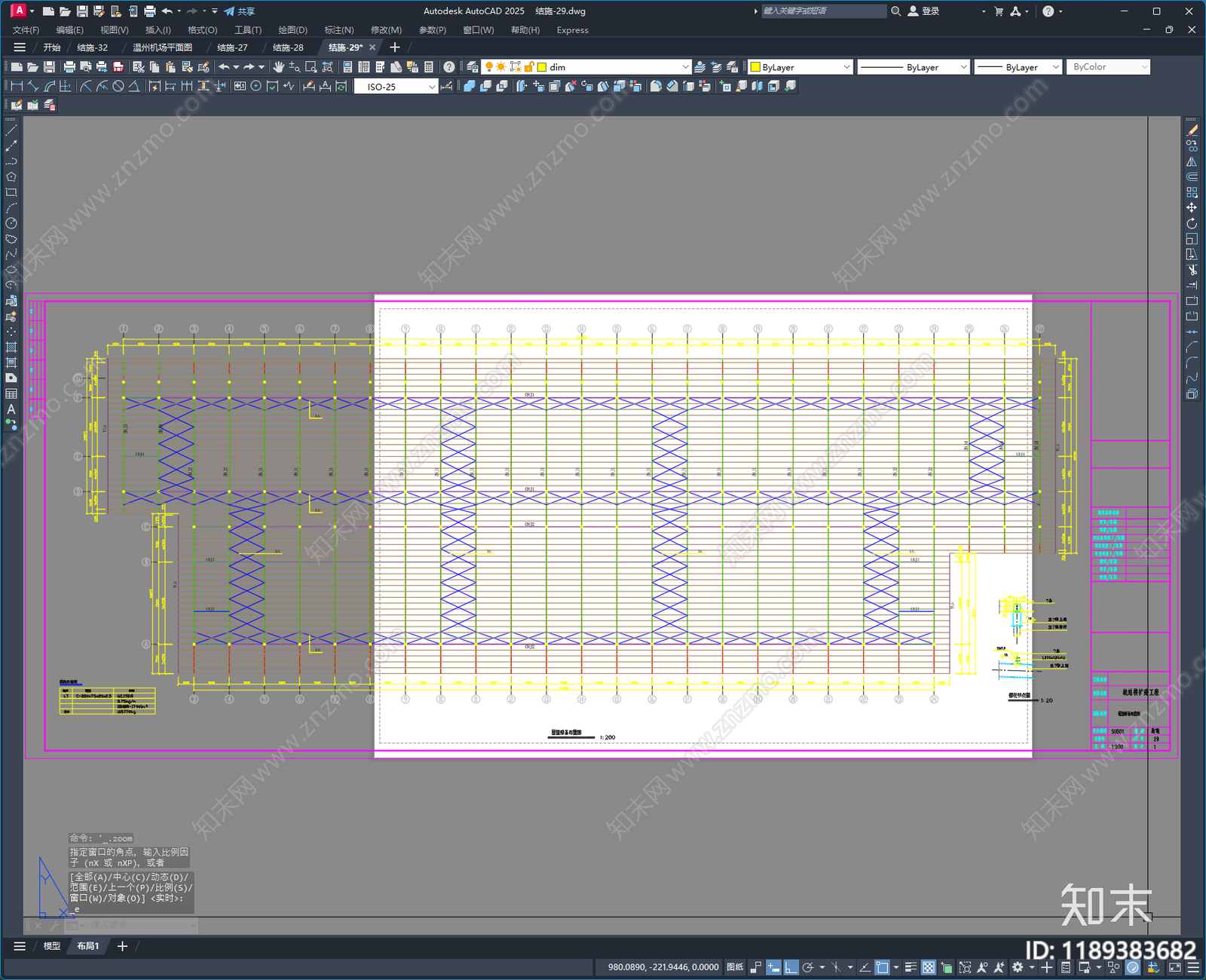Click the Autodesk App Store cart icon
Image resolution: width=1206 pixels, height=980 pixels.
999,11
